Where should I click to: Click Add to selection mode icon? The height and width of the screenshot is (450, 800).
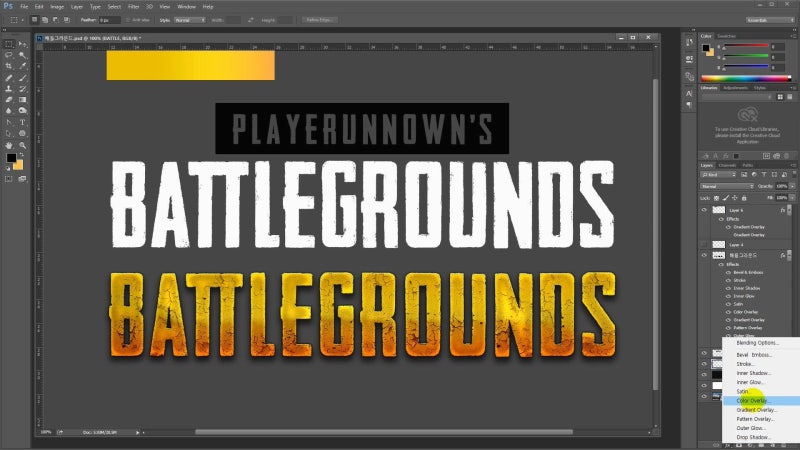[45, 20]
